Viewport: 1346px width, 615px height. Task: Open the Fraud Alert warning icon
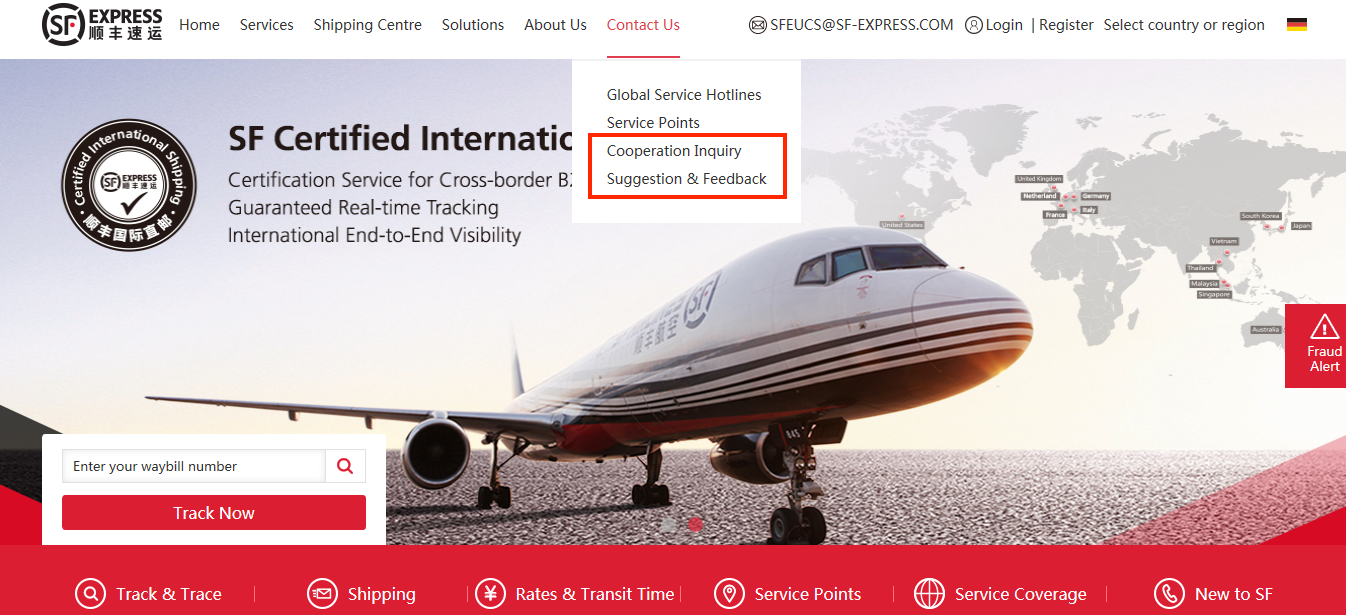tap(1324, 326)
